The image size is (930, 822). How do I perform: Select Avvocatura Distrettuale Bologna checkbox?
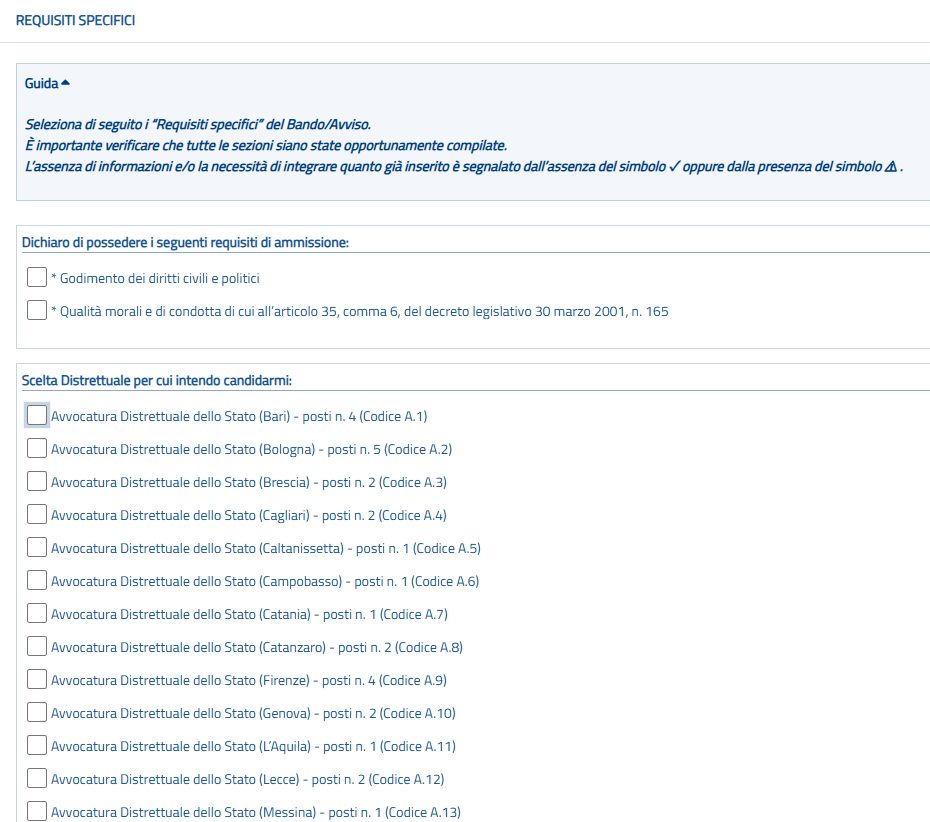pos(37,448)
